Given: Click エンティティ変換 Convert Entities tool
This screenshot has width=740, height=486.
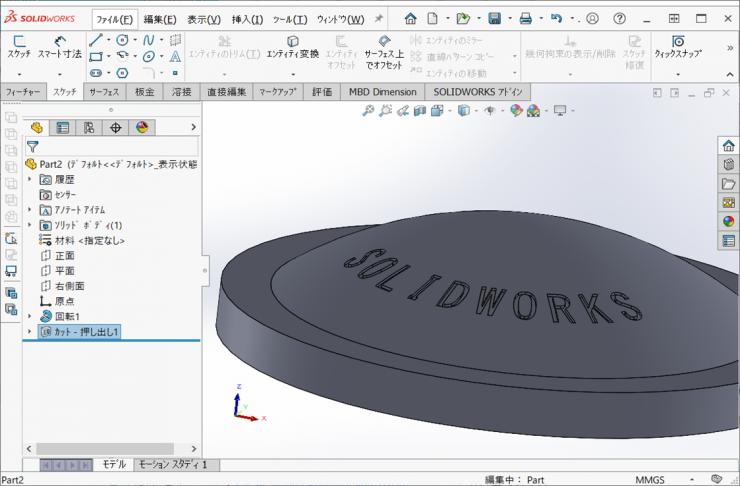Looking at the screenshot, I should click(293, 47).
